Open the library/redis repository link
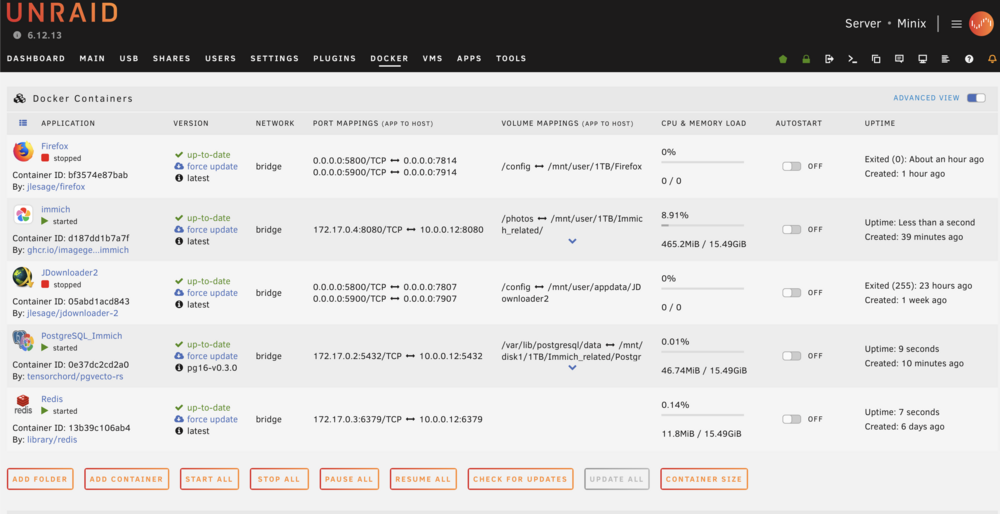 [52, 439]
